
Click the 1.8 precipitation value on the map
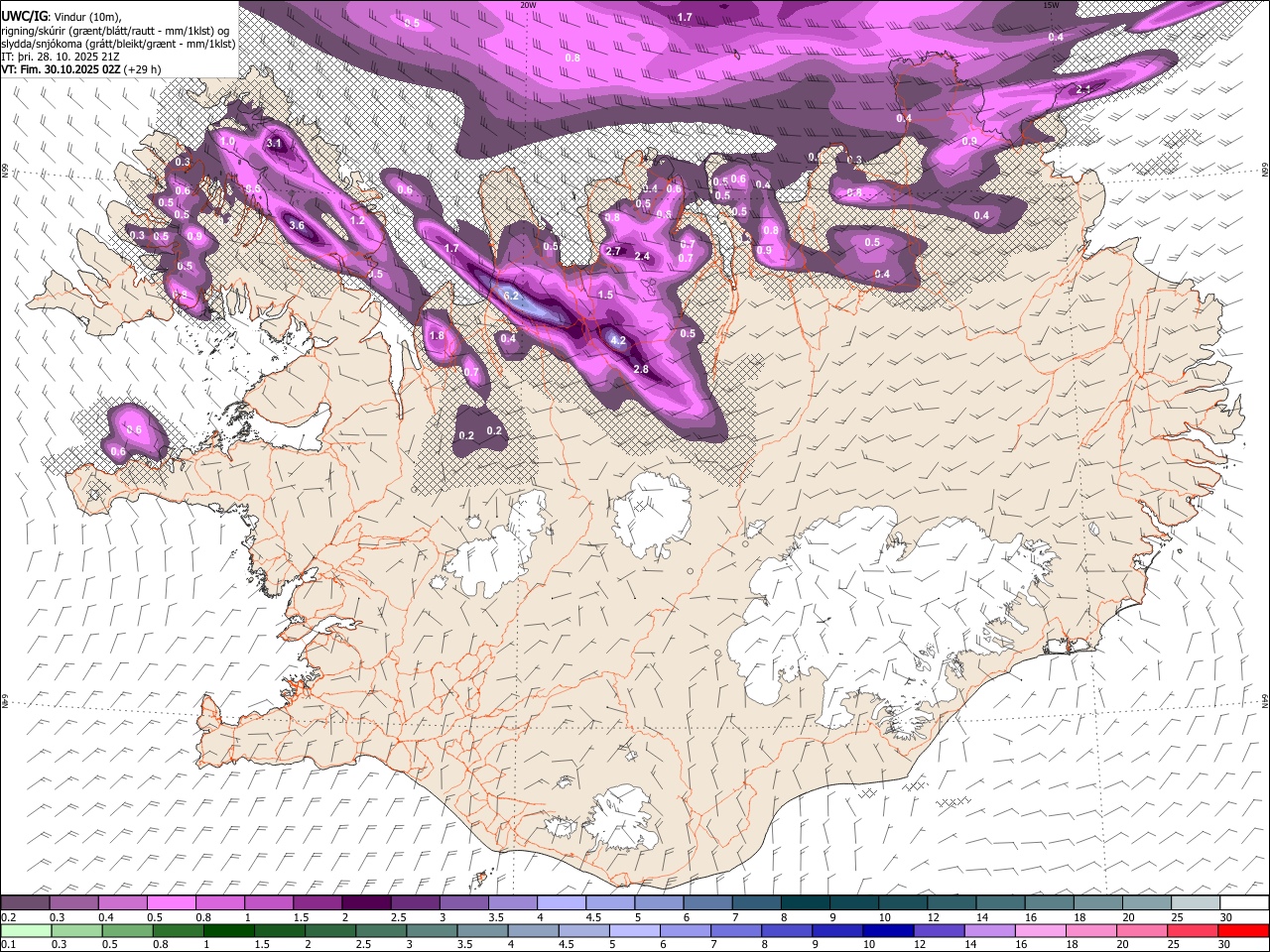[x=437, y=335]
